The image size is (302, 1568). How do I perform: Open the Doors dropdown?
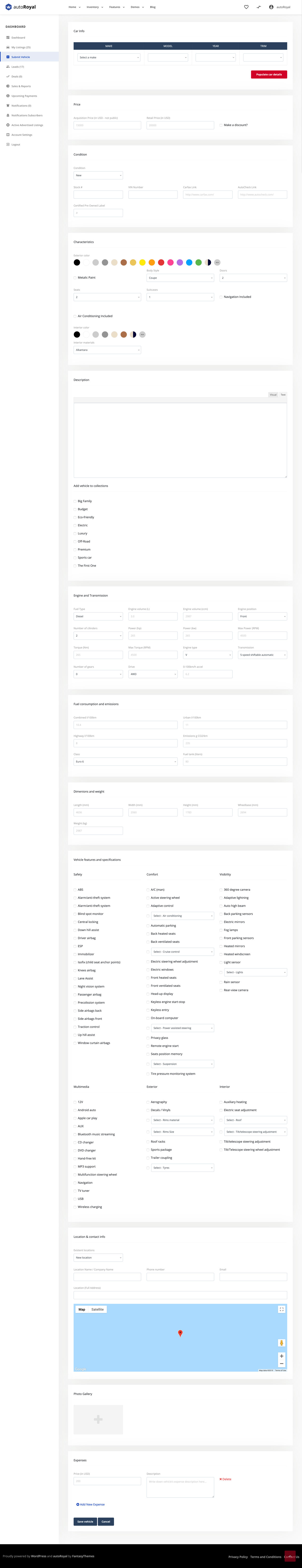pos(253,278)
